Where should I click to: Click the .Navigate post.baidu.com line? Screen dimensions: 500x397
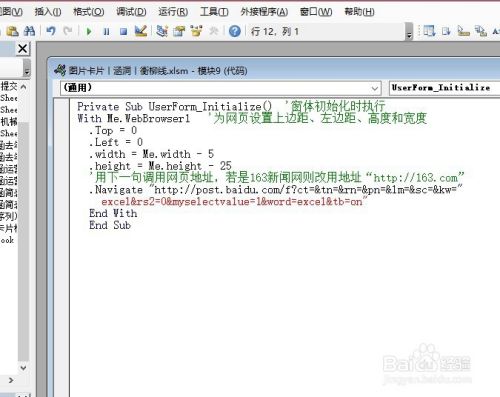coord(276,190)
